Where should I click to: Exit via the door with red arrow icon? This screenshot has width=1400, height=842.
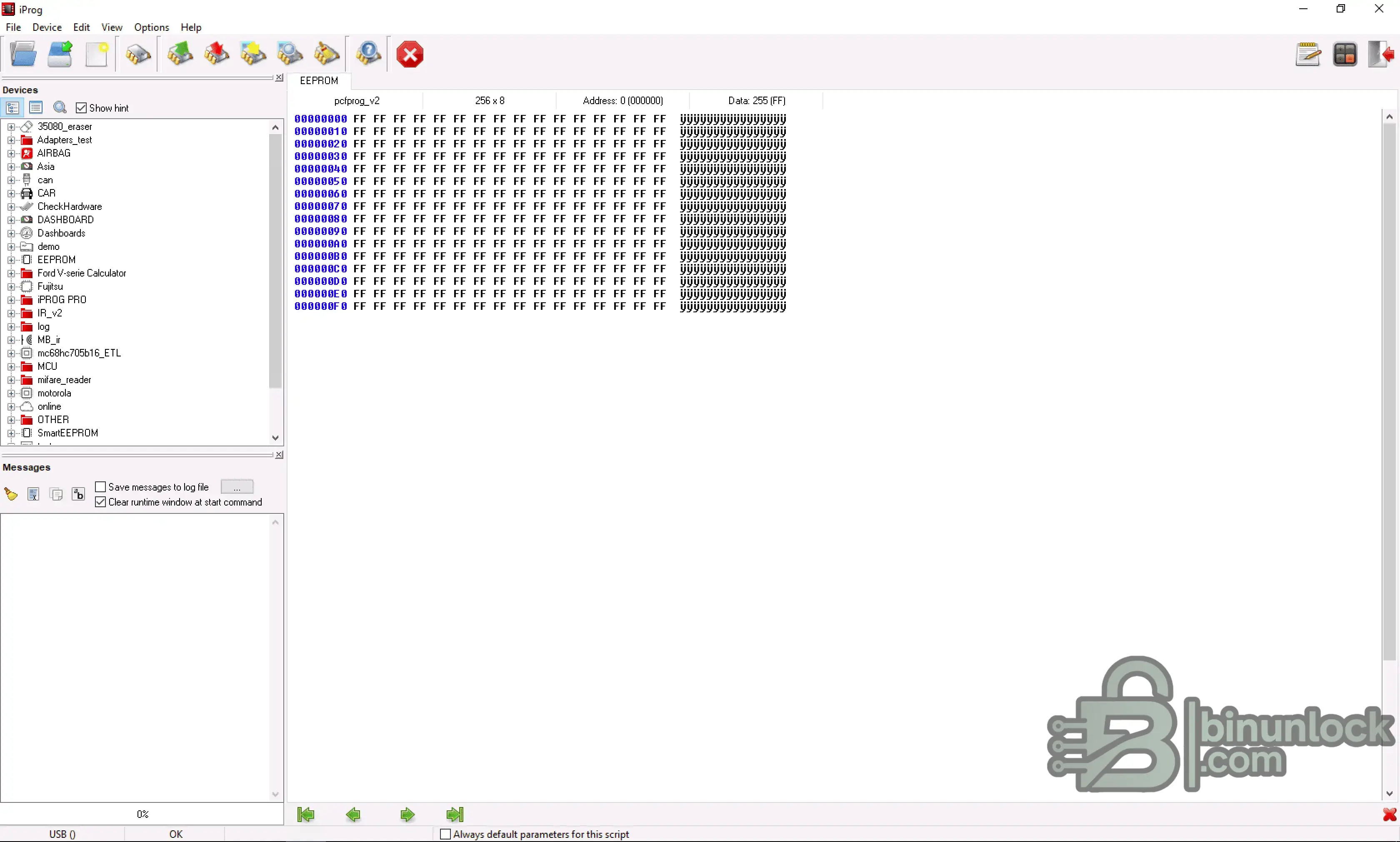click(1381, 55)
